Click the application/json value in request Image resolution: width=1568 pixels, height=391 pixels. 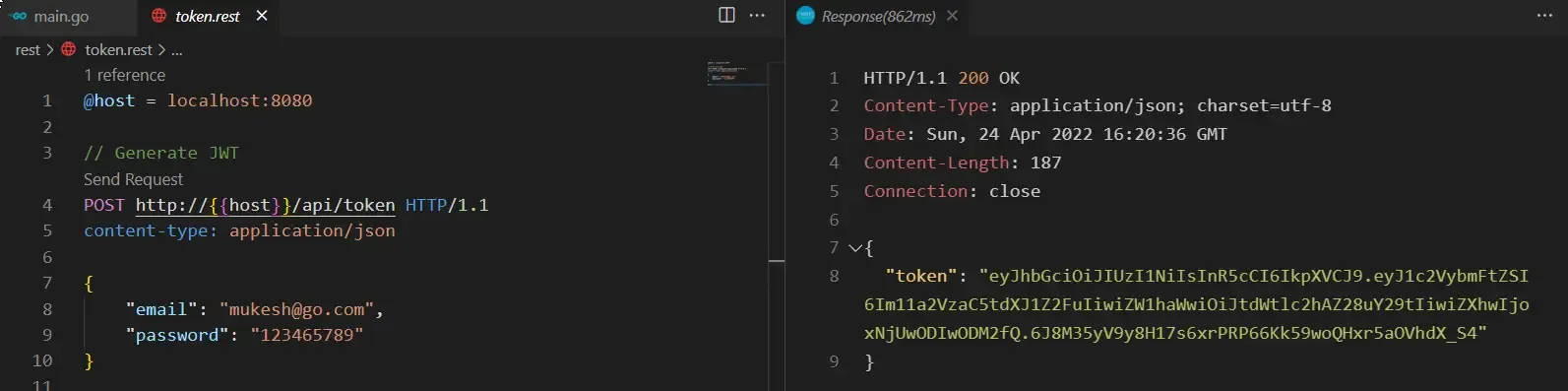click(312, 230)
